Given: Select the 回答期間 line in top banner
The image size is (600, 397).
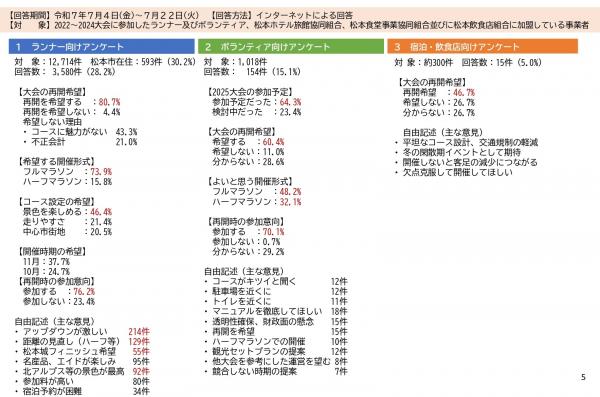Looking at the screenshot, I should pos(181,15).
